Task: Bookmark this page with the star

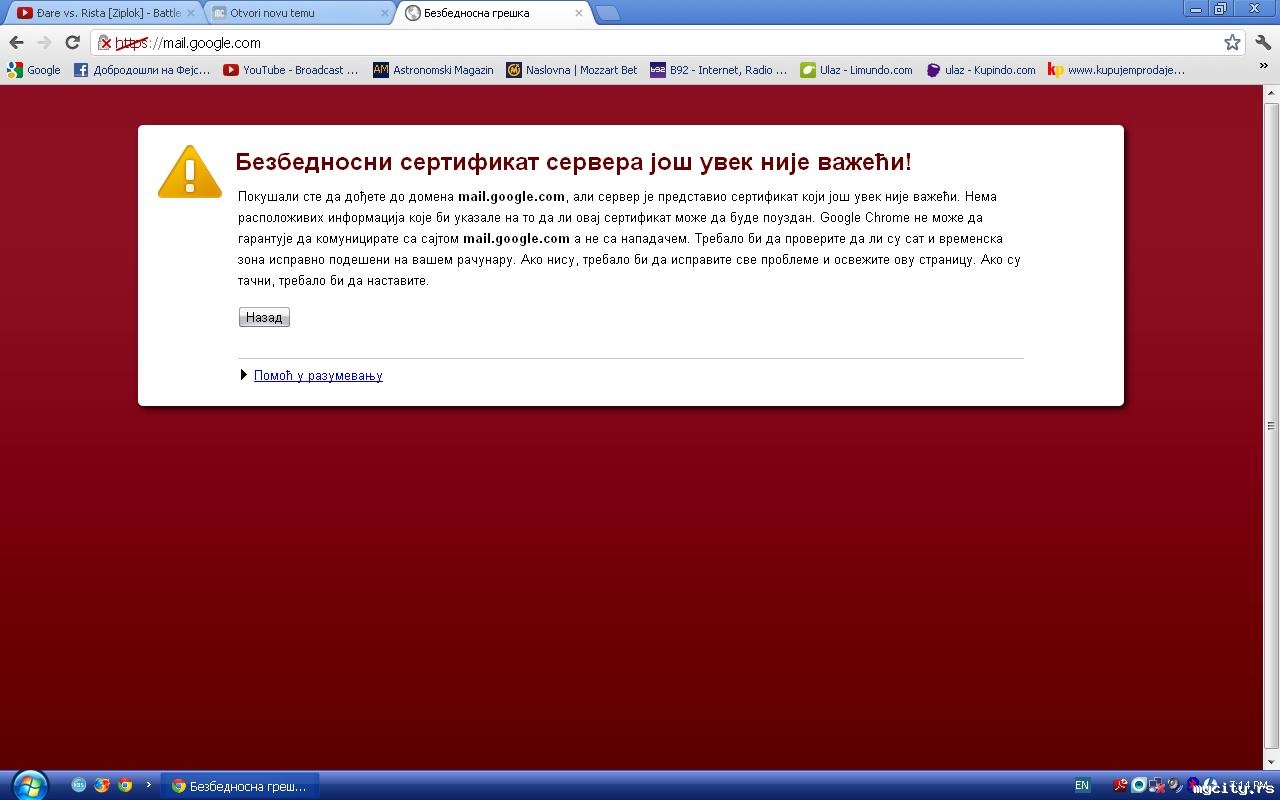Action: pyautogui.click(x=1232, y=43)
